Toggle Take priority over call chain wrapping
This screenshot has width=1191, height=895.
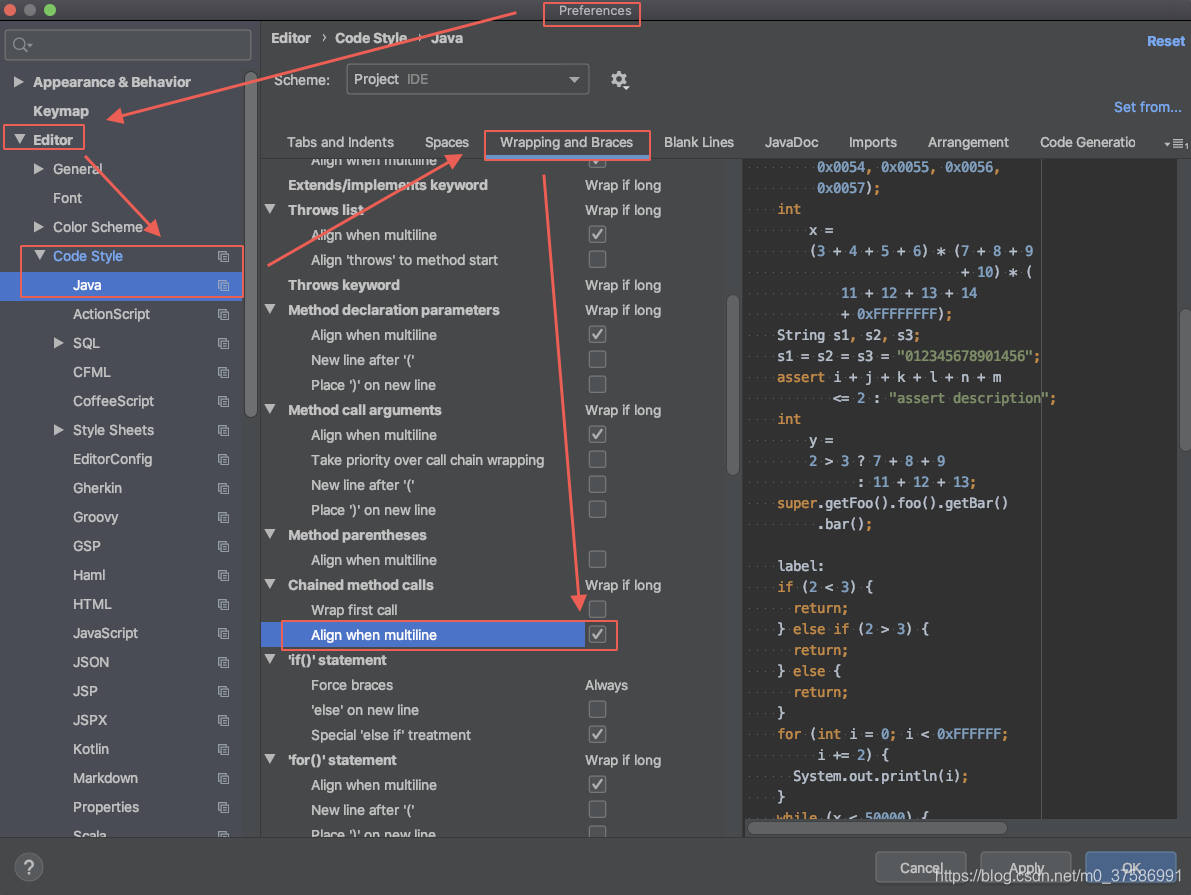coord(598,459)
